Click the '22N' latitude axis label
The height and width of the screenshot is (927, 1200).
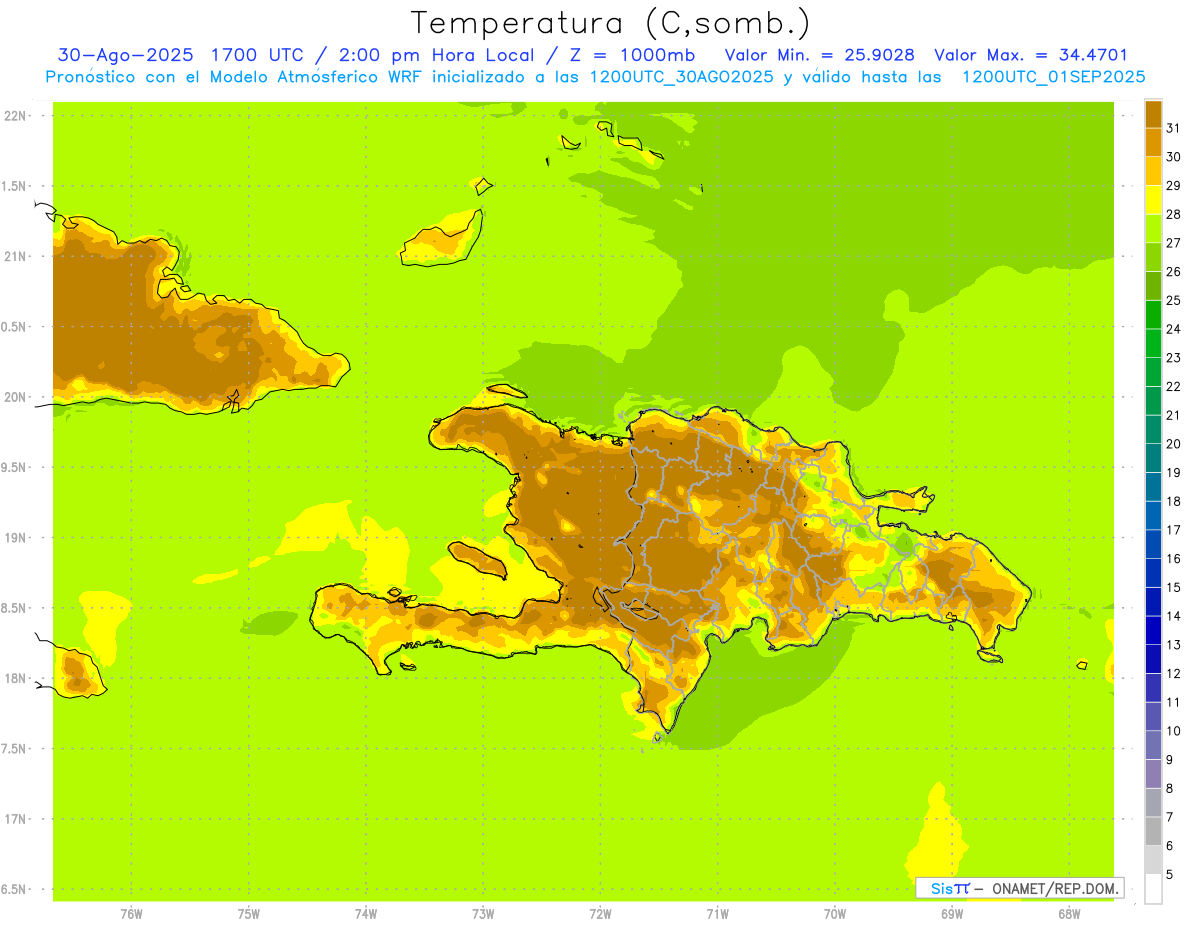tap(16, 116)
